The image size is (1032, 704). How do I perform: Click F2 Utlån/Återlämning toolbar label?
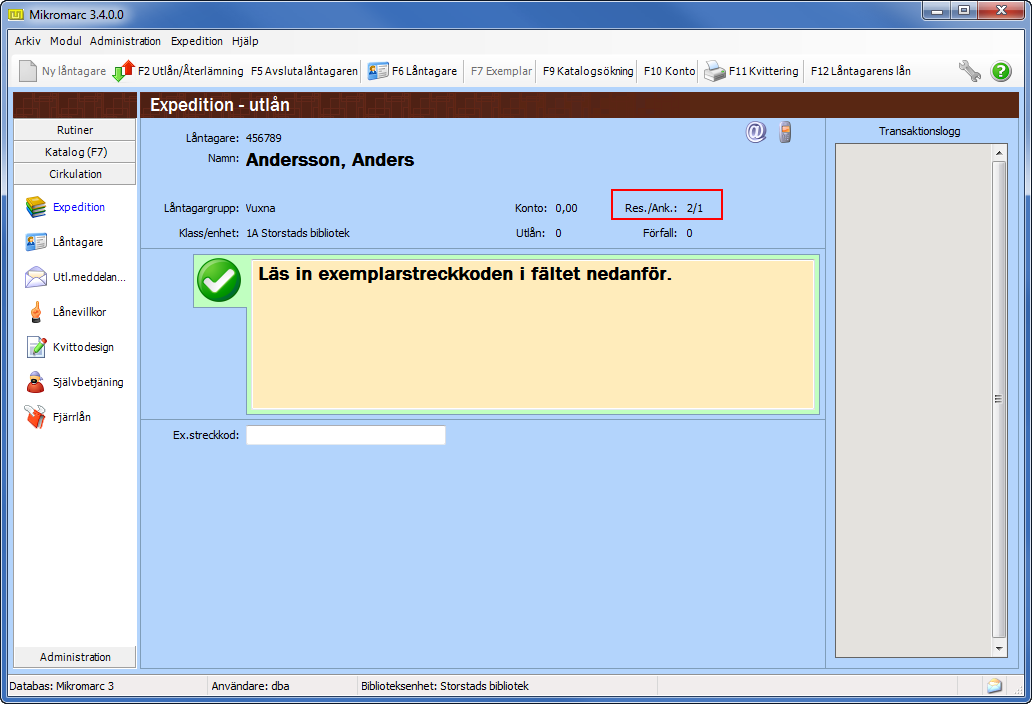coord(190,71)
